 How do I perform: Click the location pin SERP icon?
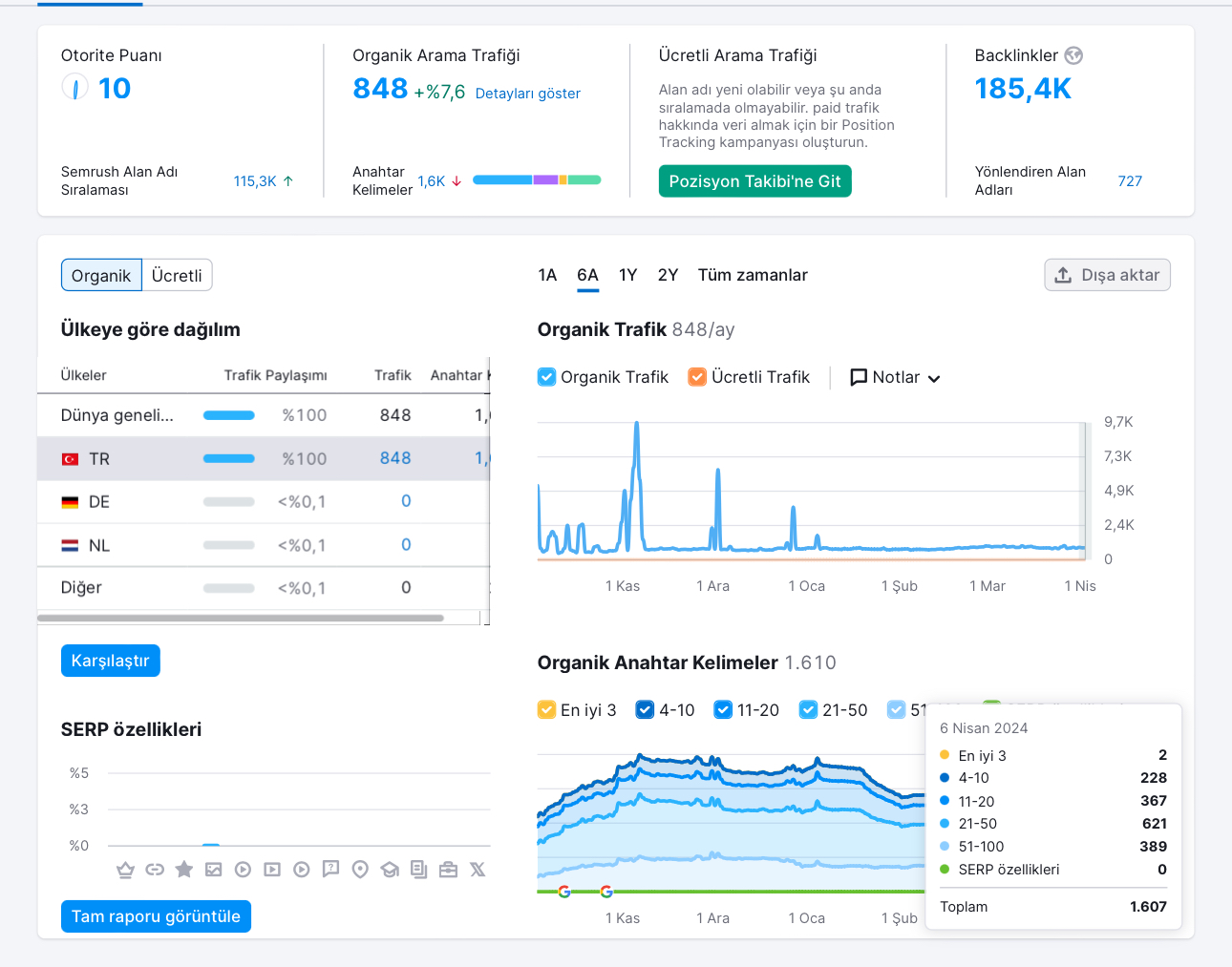coord(360,870)
